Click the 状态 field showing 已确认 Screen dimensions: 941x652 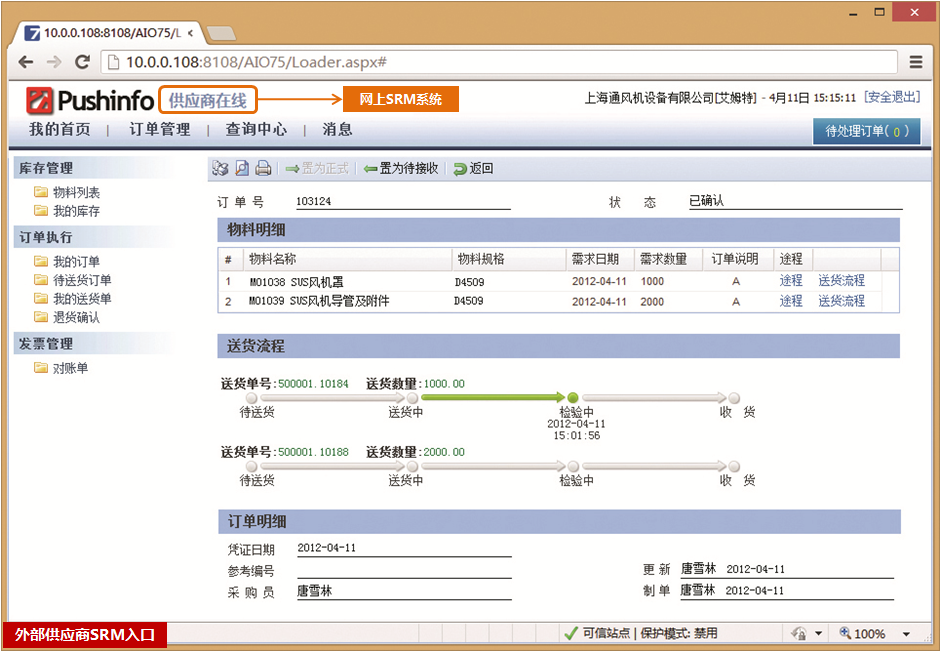coord(795,202)
